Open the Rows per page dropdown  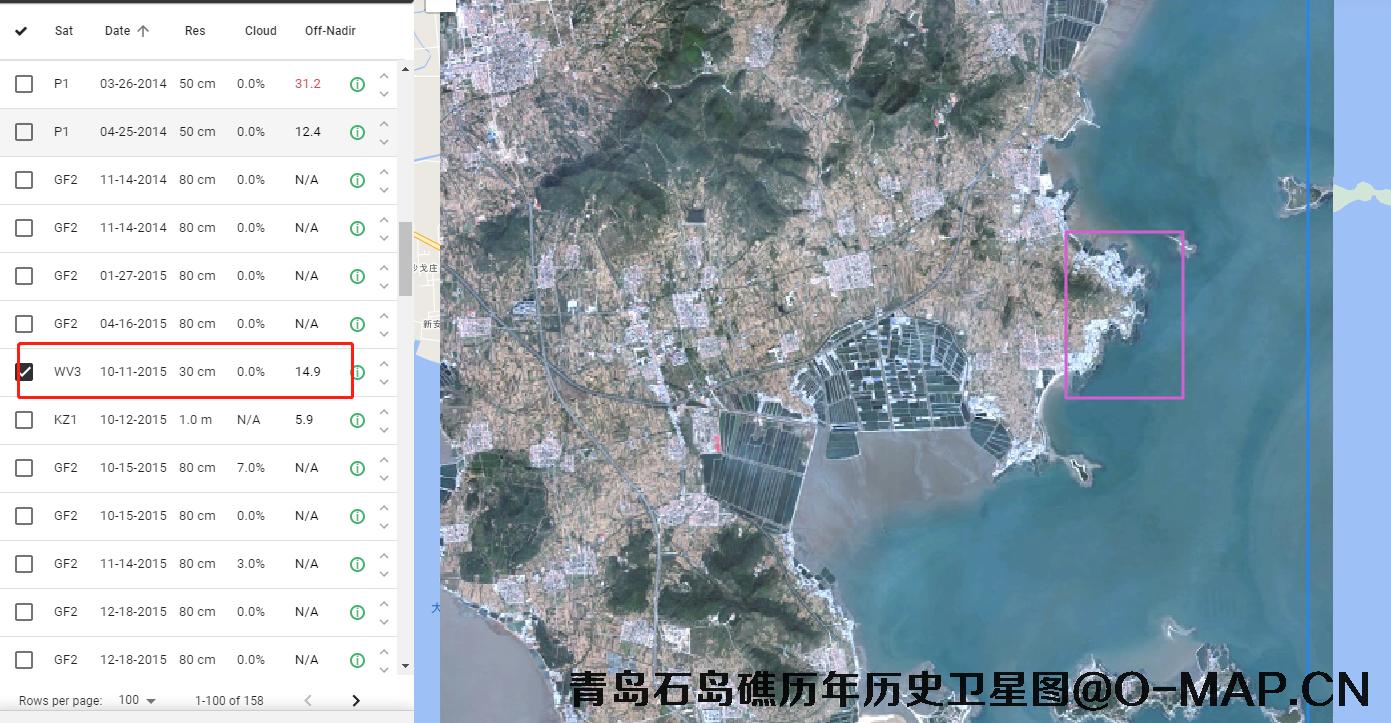click(x=137, y=700)
